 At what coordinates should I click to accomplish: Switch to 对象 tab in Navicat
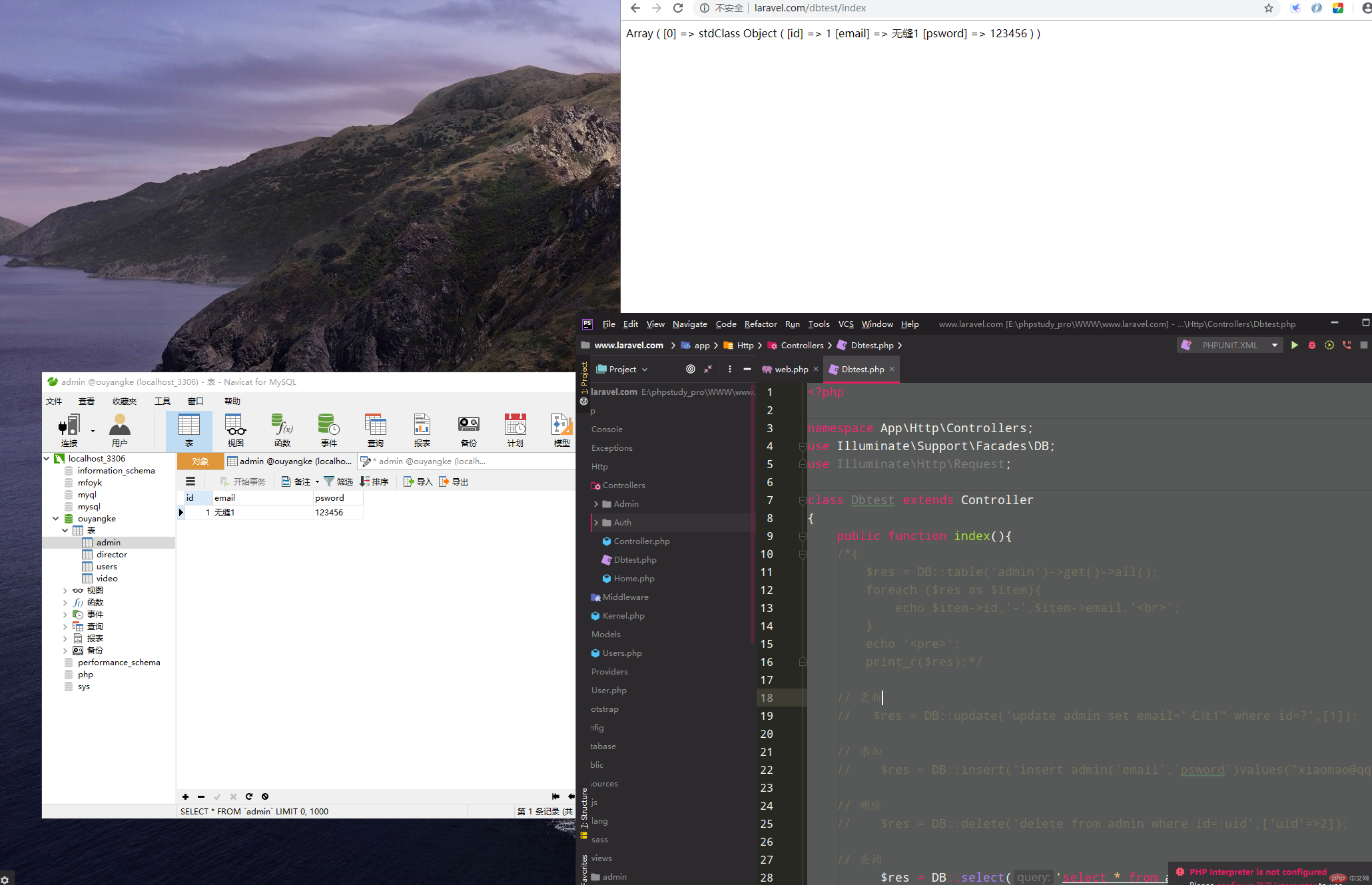pyautogui.click(x=200, y=461)
